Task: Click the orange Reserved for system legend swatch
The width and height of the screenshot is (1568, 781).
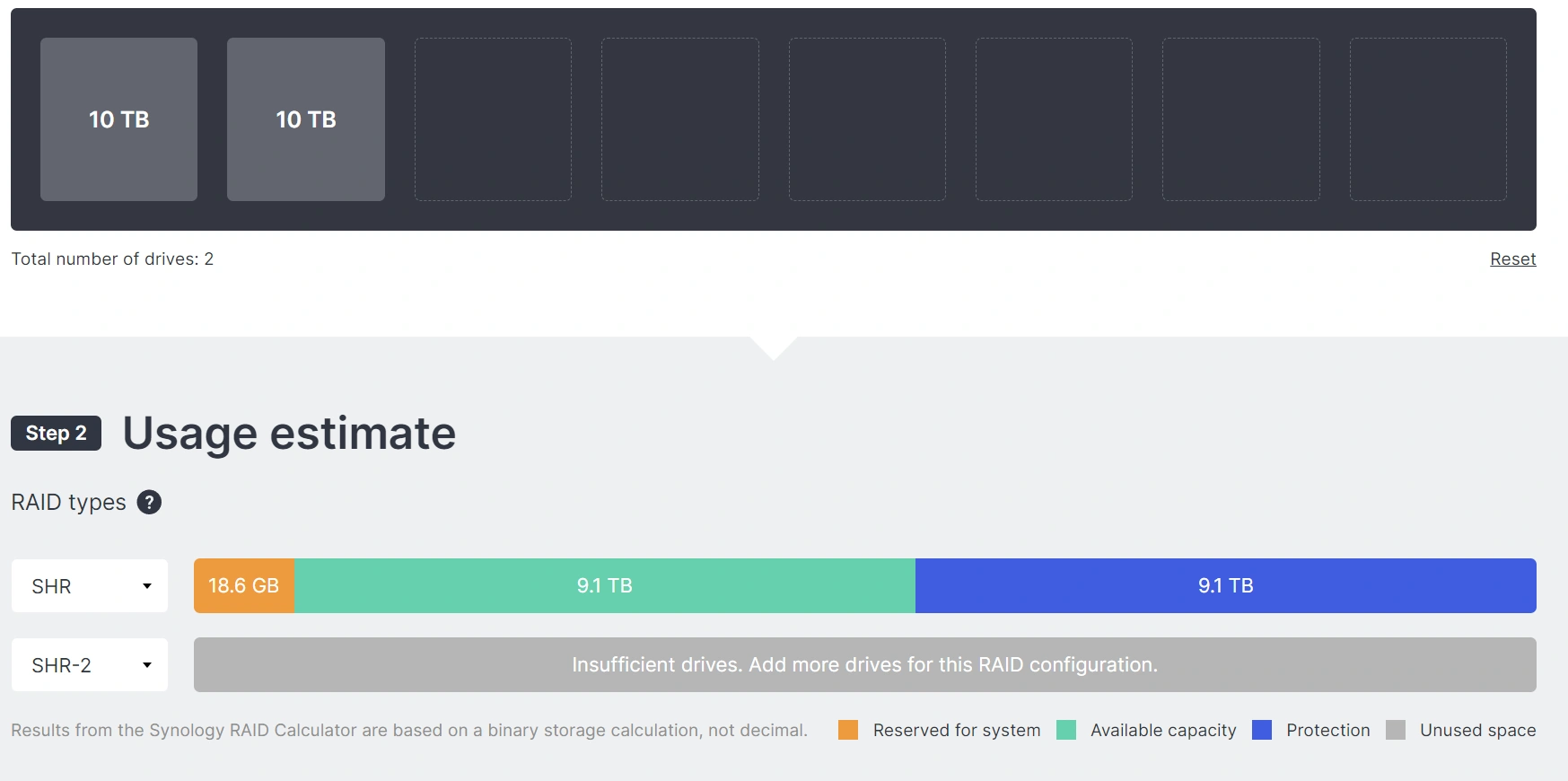Action: (x=848, y=730)
